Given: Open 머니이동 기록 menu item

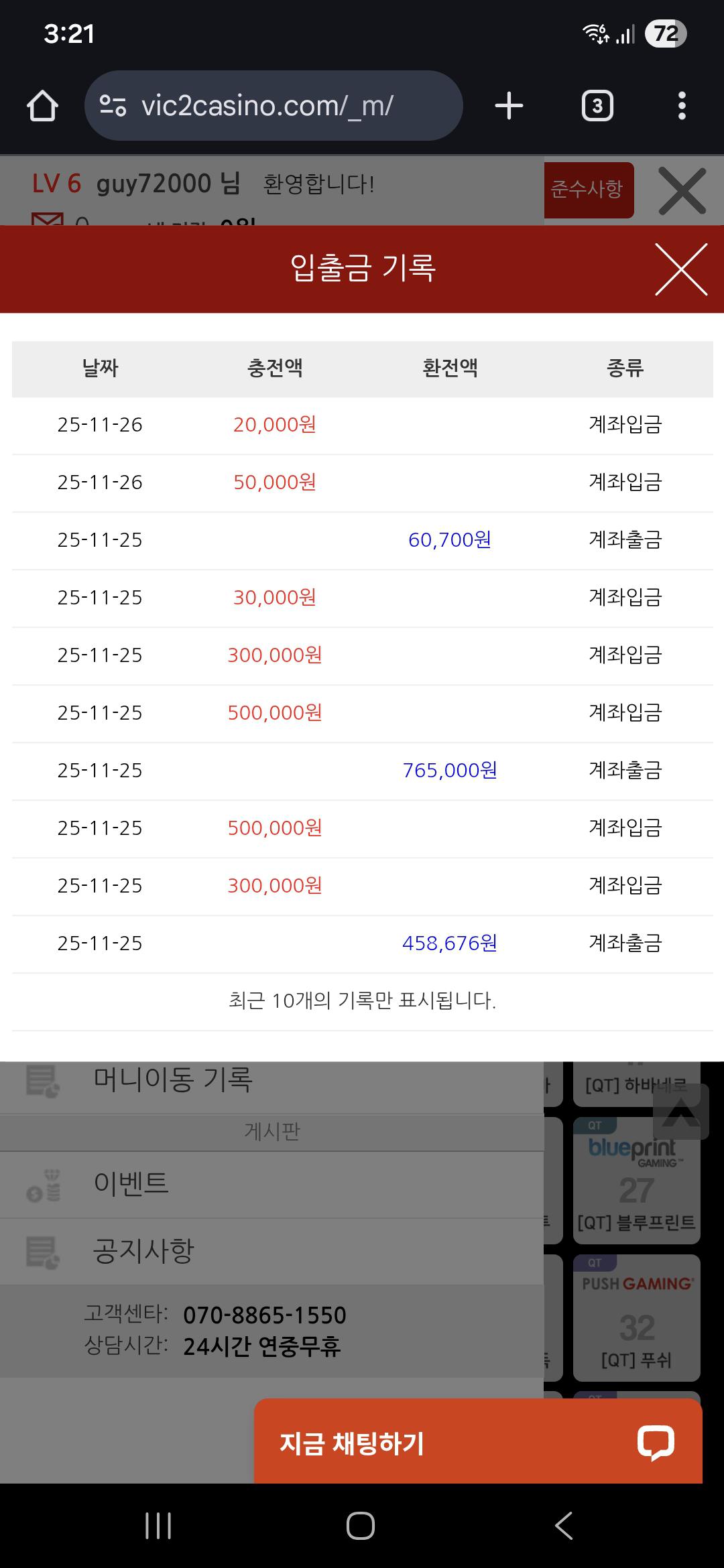Looking at the screenshot, I should 173,1080.
